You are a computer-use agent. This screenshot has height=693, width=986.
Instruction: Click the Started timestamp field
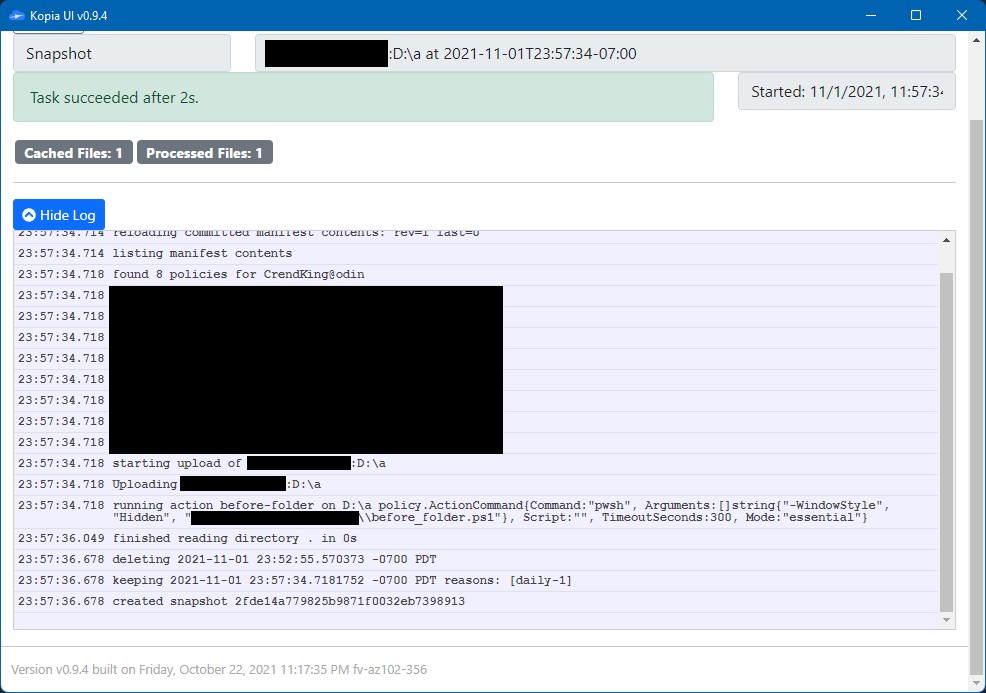click(846, 90)
